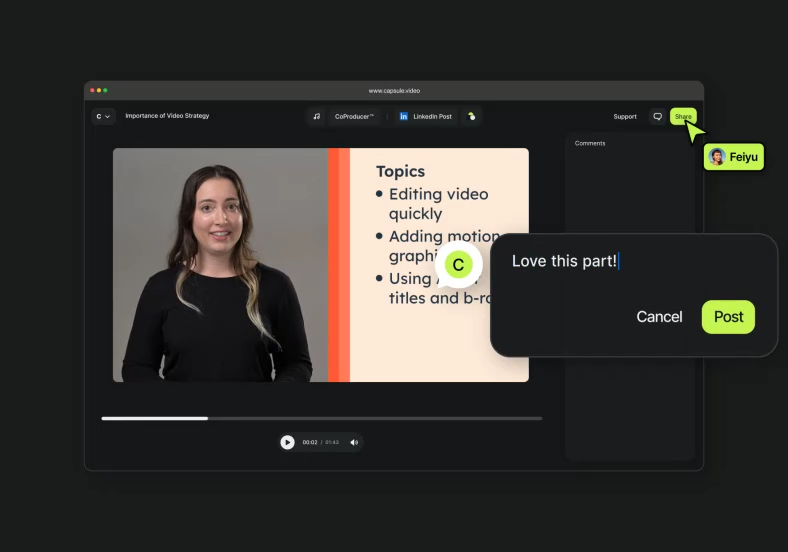Post the 'Love this part!' comment
This screenshot has height=552, width=788.
coord(728,317)
